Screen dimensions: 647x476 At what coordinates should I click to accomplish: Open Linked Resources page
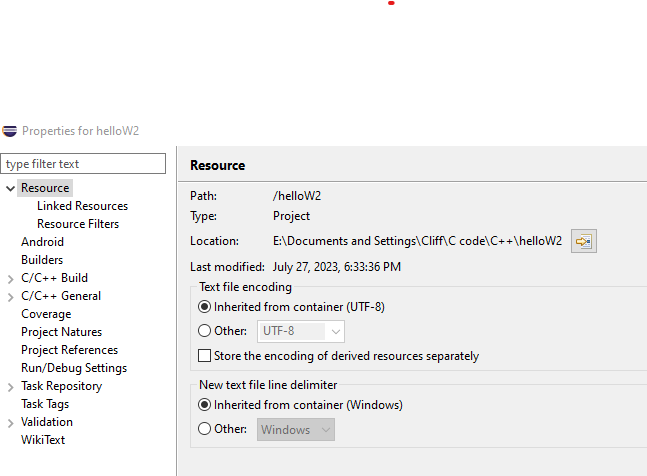click(83, 206)
